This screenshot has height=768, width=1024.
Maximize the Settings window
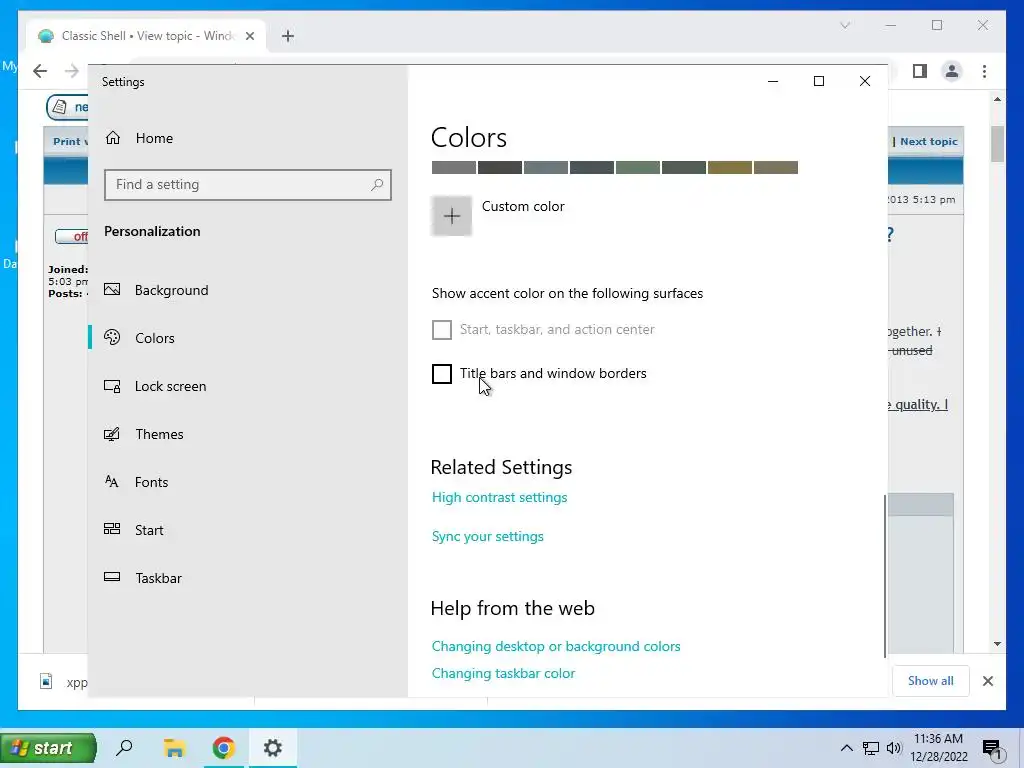coord(818,81)
